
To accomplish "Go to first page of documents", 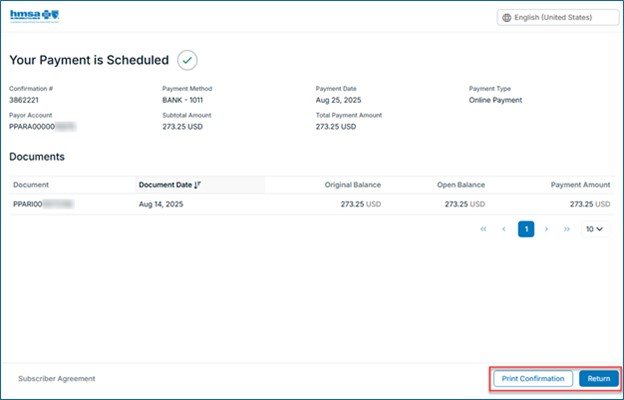I will [x=484, y=229].
